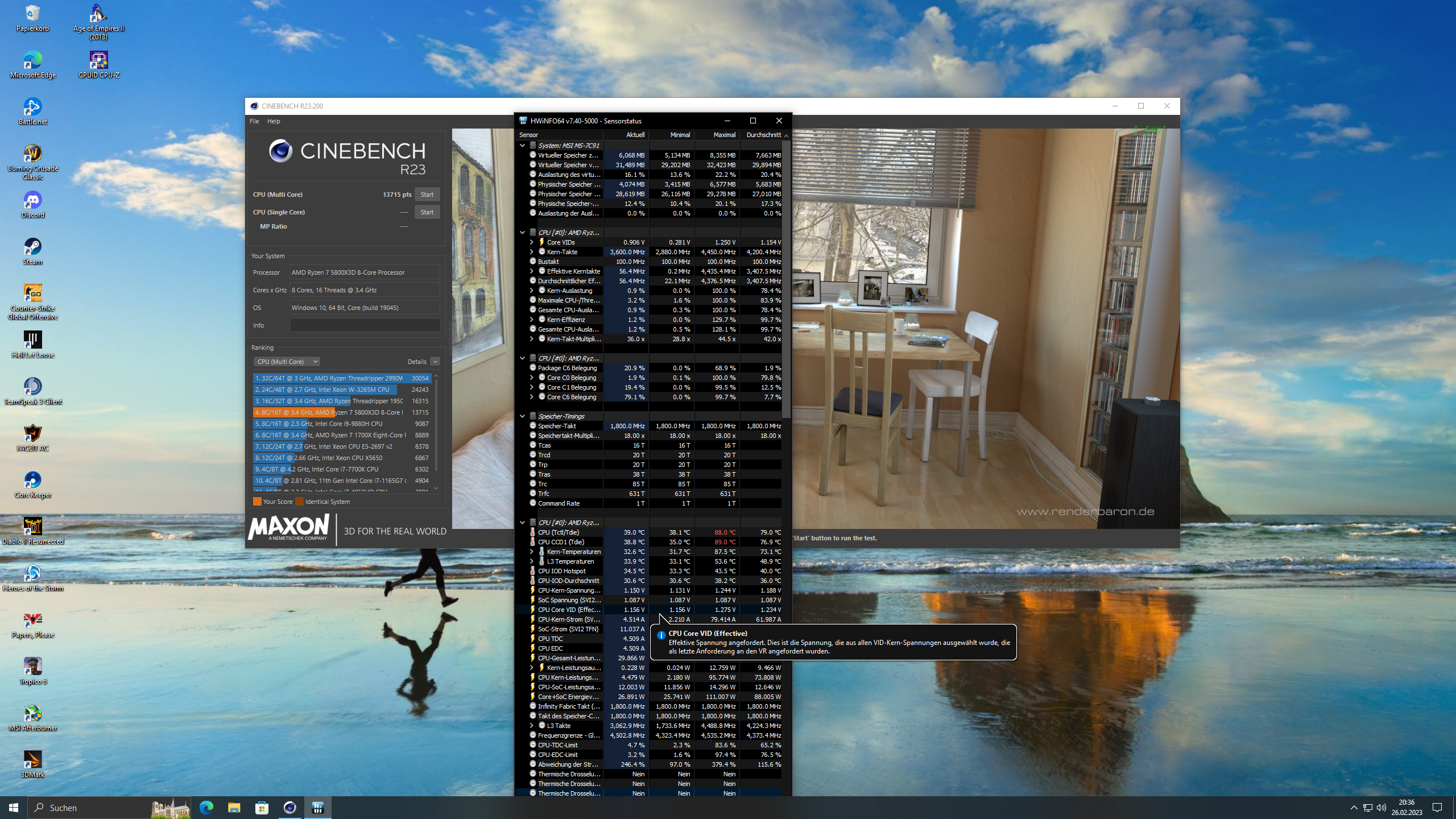Screen dimensions: 1456x819
Task: Open the CPU (Multi Core) ranking dropdown
Action: pos(287,362)
